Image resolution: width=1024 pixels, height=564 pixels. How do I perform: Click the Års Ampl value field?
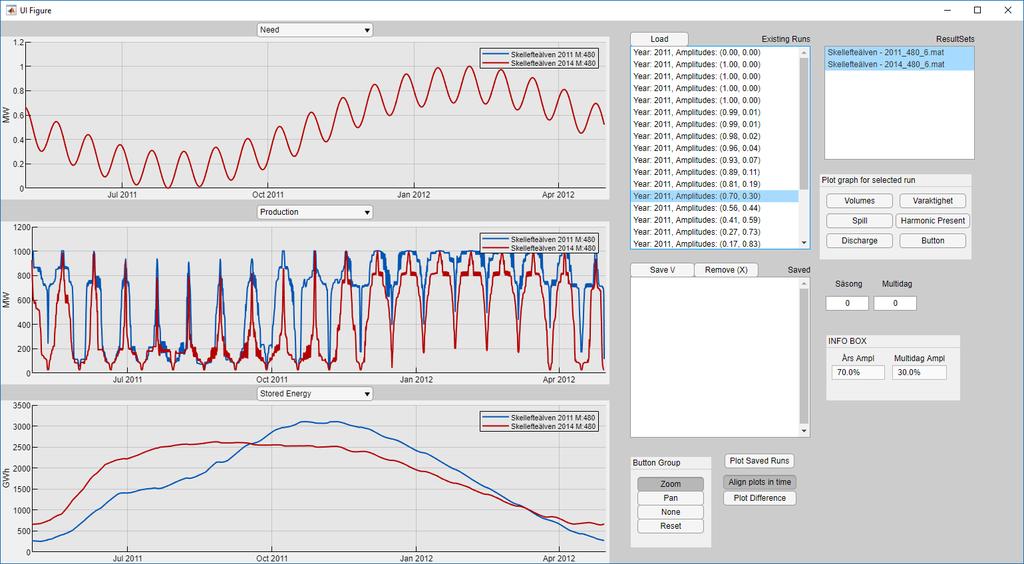pos(858,372)
